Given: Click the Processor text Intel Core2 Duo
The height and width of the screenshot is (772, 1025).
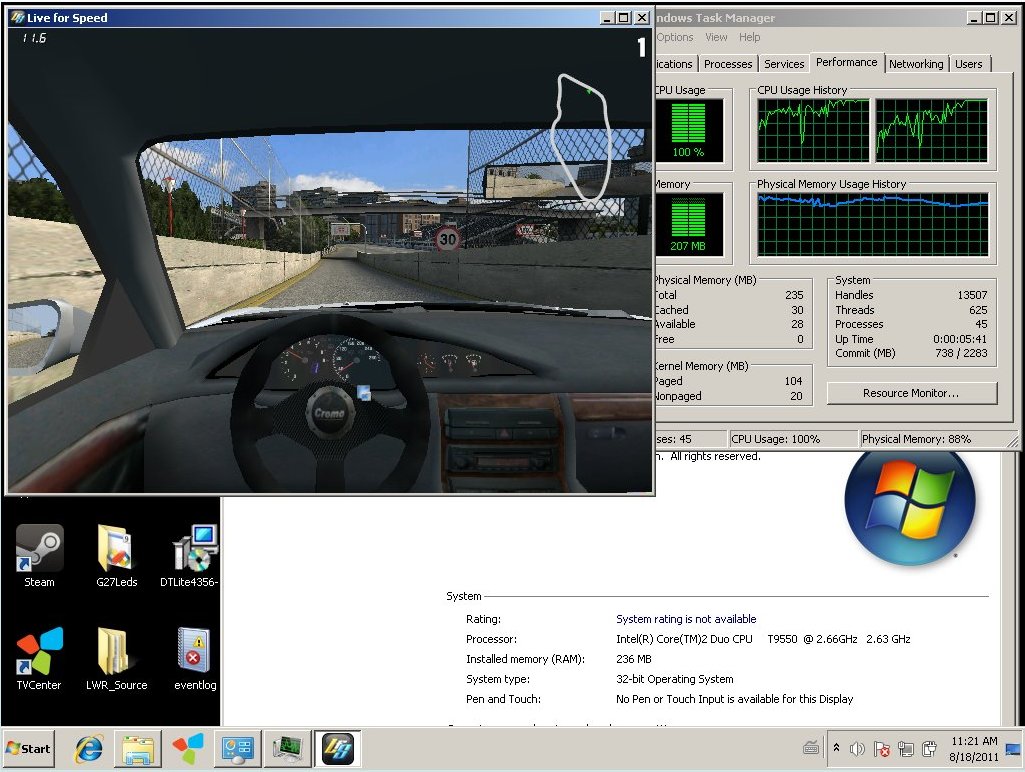Looking at the screenshot, I should tap(763, 639).
